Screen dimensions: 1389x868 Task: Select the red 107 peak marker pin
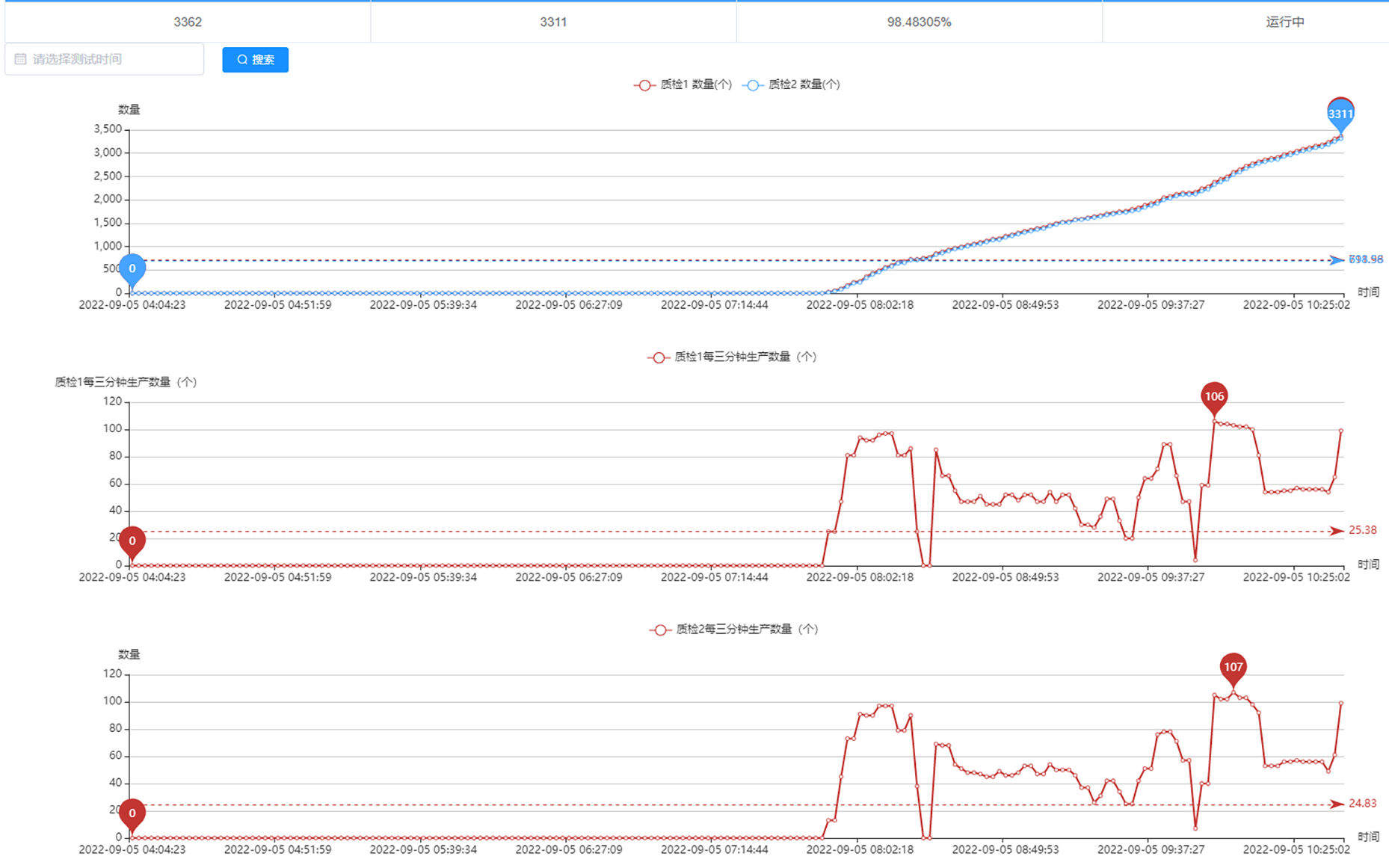[1233, 667]
